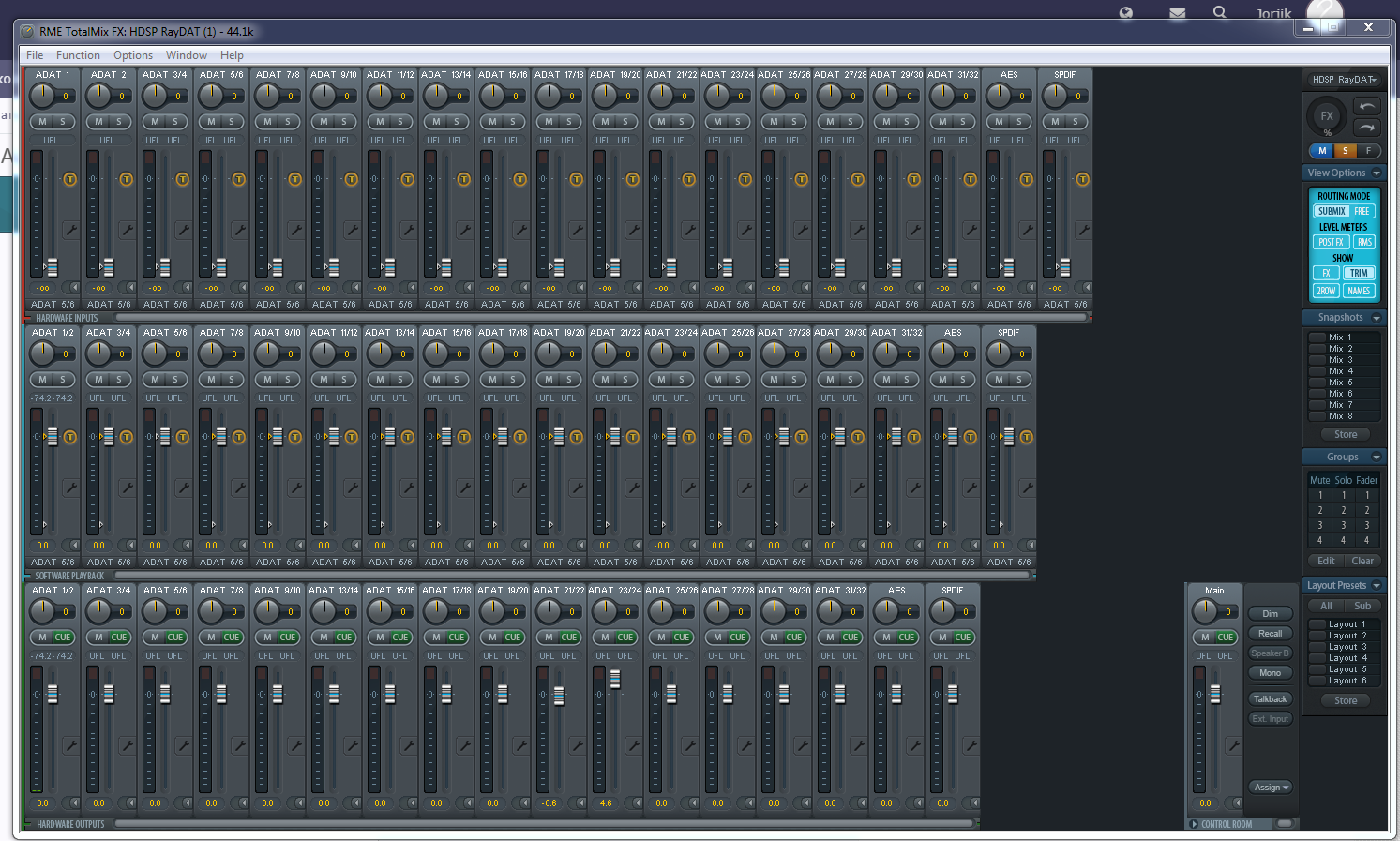Open wrench settings on hardware output SPDIF
1400x841 pixels.
pos(971,745)
